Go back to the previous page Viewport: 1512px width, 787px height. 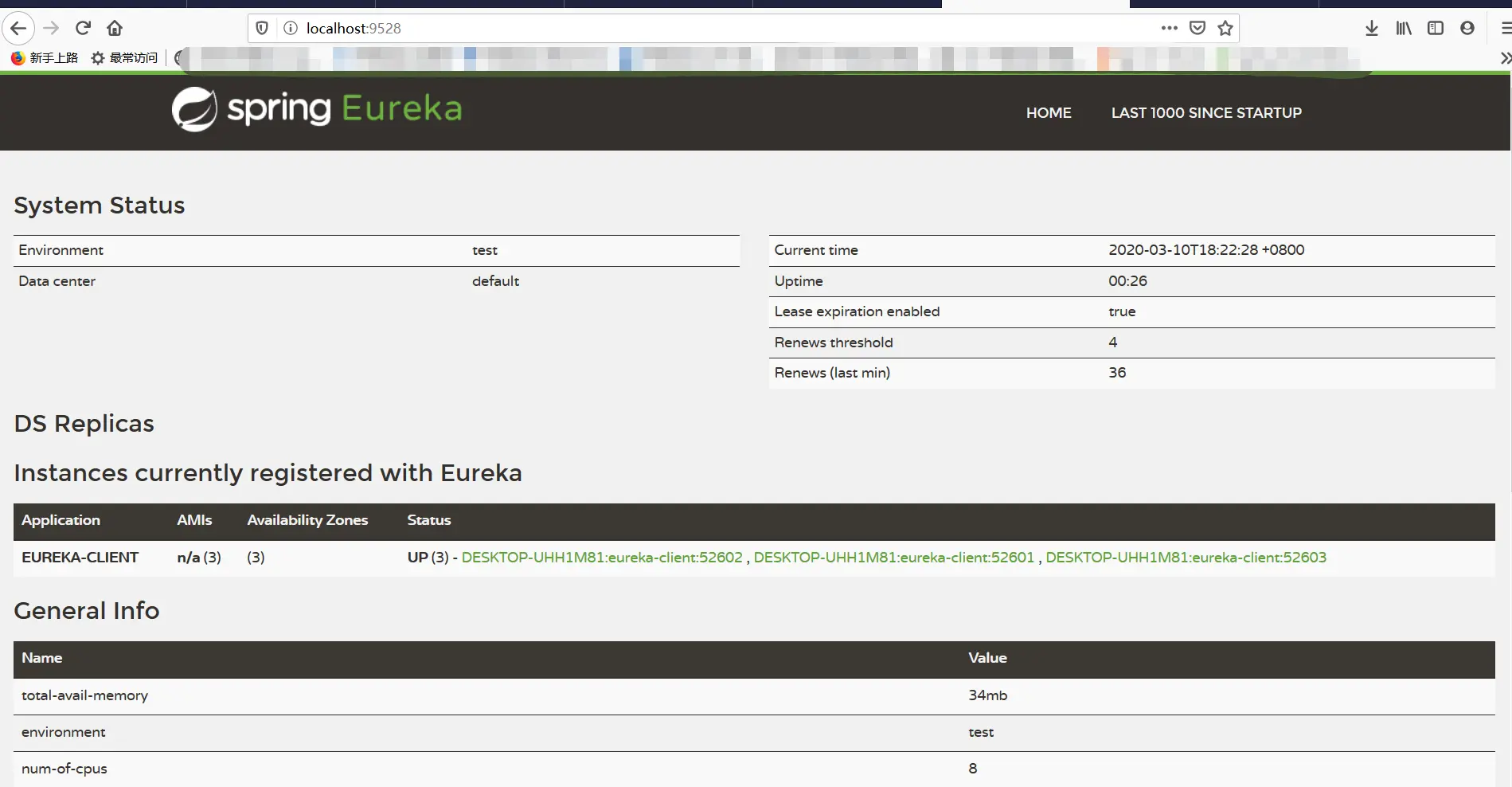pos(18,29)
